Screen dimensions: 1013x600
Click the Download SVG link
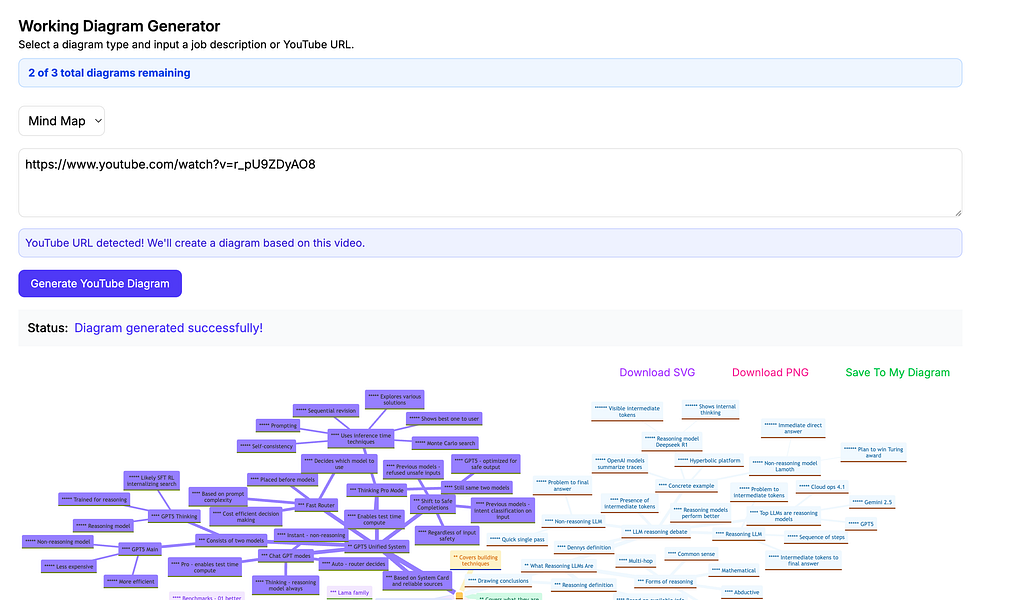point(656,371)
